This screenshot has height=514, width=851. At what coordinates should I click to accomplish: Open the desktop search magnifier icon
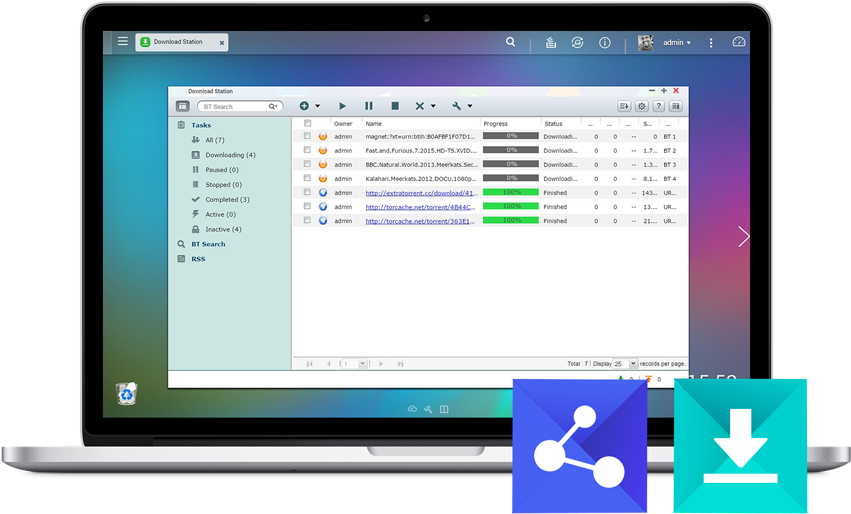(x=511, y=43)
